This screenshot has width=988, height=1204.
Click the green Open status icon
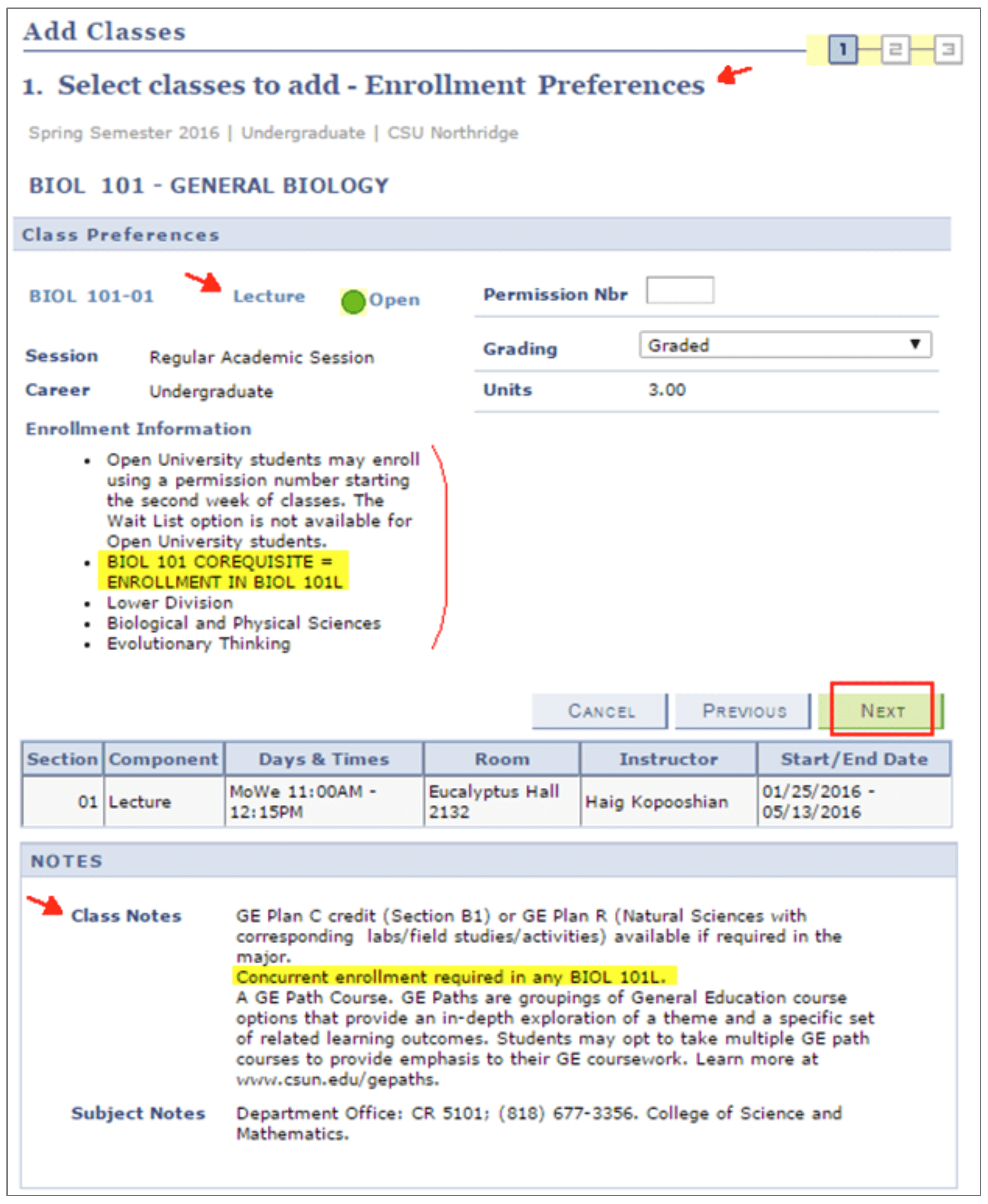(x=353, y=302)
